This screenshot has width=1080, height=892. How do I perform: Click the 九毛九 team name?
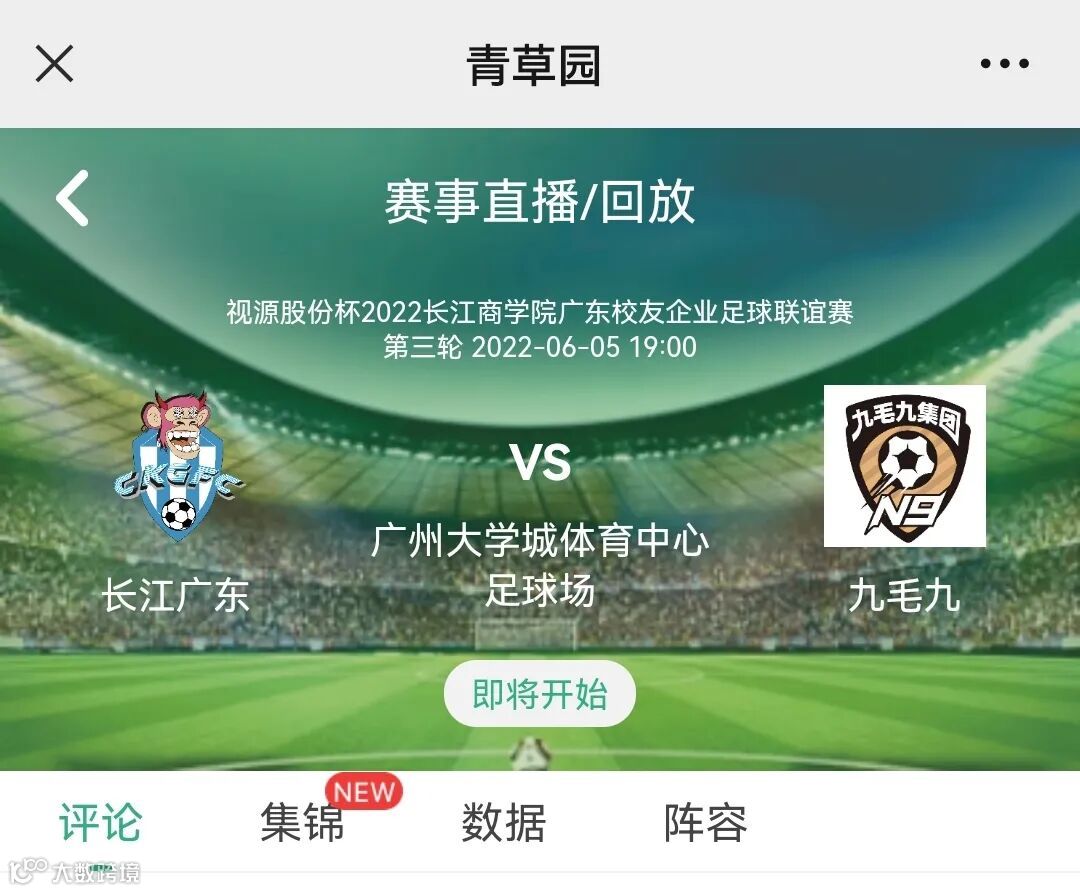904,594
